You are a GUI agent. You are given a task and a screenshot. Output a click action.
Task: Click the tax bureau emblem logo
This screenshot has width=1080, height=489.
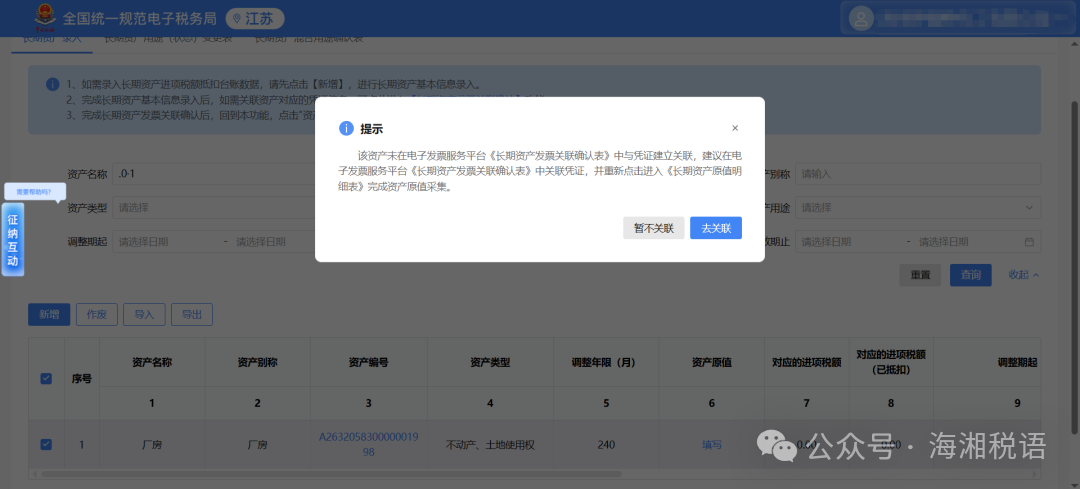pos(42,17)
